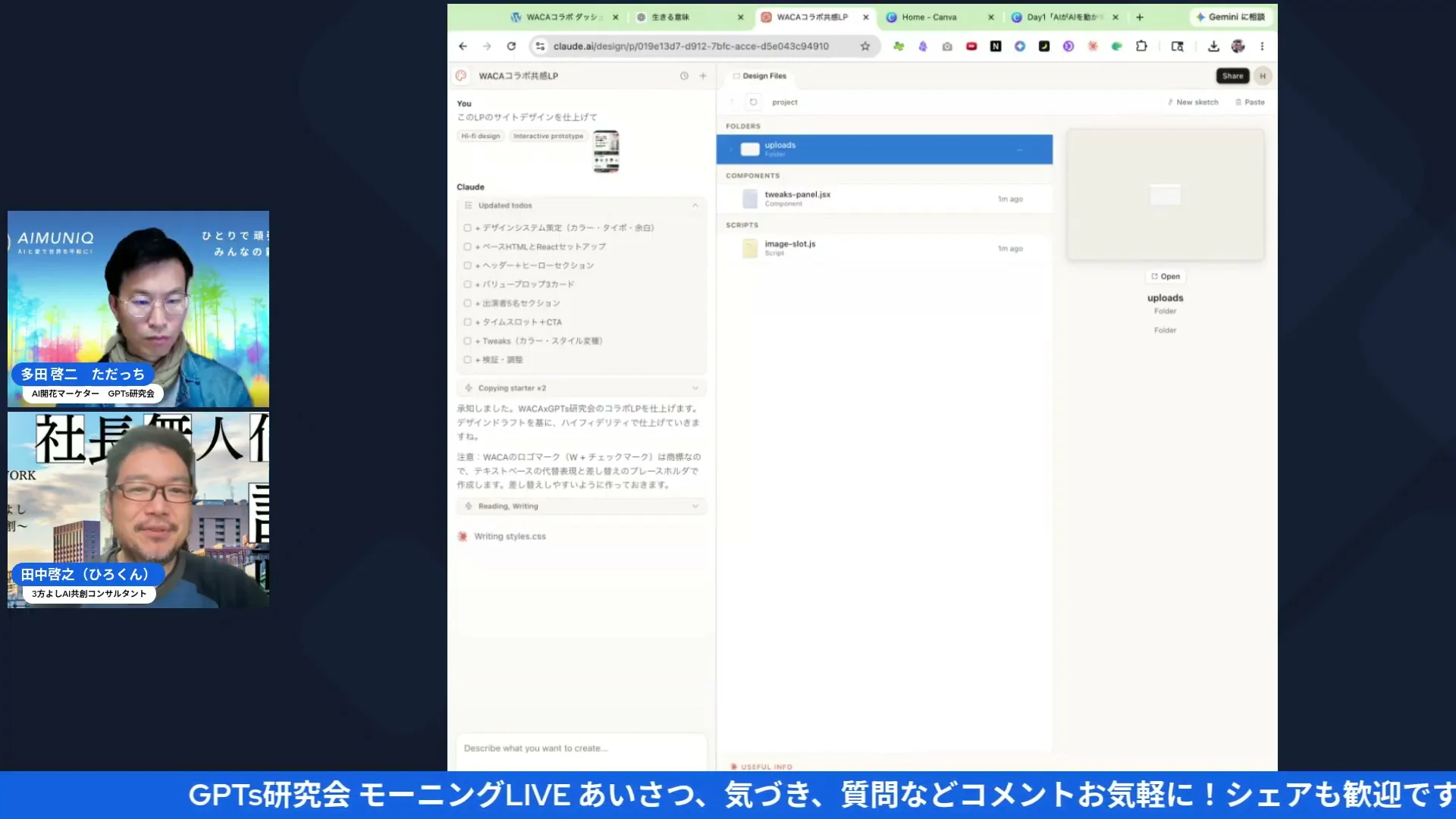Open Chrome three-dot menu

[1262, 46]
